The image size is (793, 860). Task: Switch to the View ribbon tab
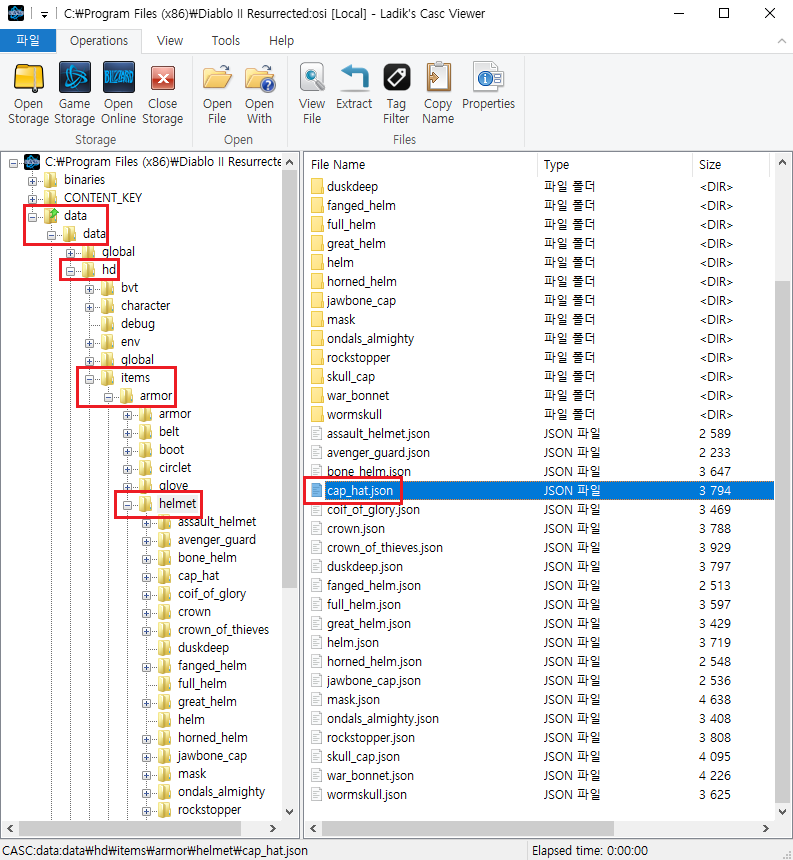170,41
